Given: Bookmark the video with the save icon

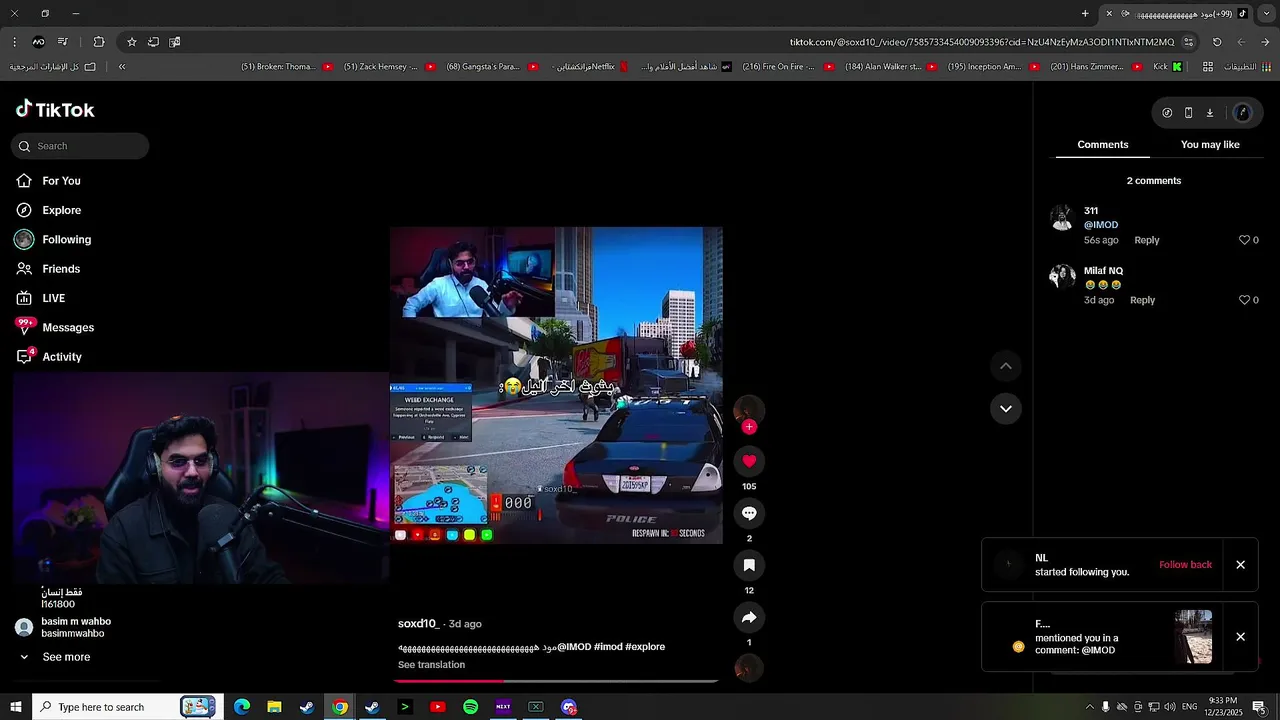Looking at the screenshot, I should pos(749,565).
